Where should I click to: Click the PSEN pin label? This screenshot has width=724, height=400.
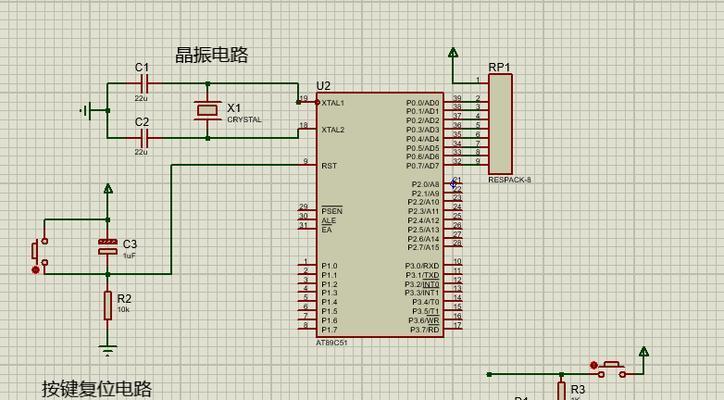(x=332, y=211)
